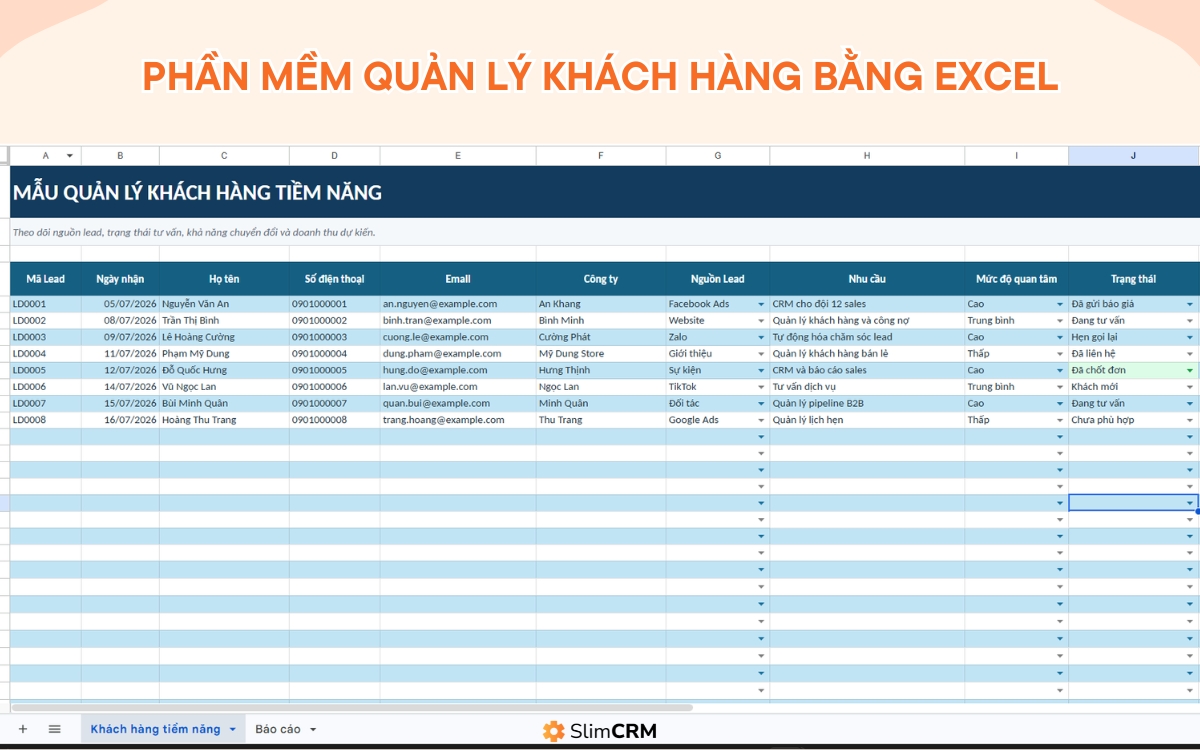Open Nguồn Lead dropdown for TikTok

pyautogui.click(x=761, y=387)
